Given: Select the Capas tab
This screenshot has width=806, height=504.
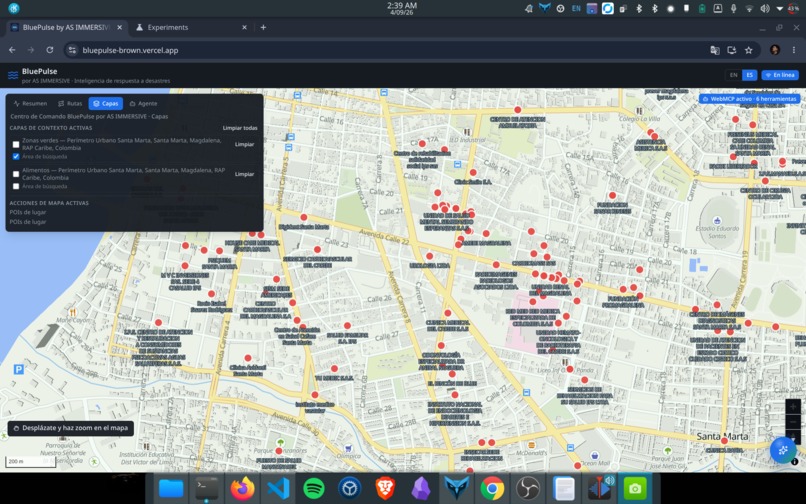Looking at the screenshot, I should [105, 103].
